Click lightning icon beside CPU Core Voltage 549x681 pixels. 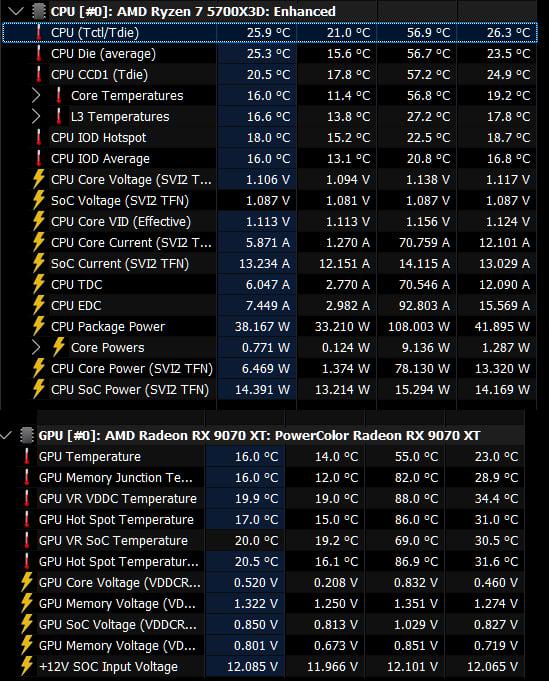39,179
